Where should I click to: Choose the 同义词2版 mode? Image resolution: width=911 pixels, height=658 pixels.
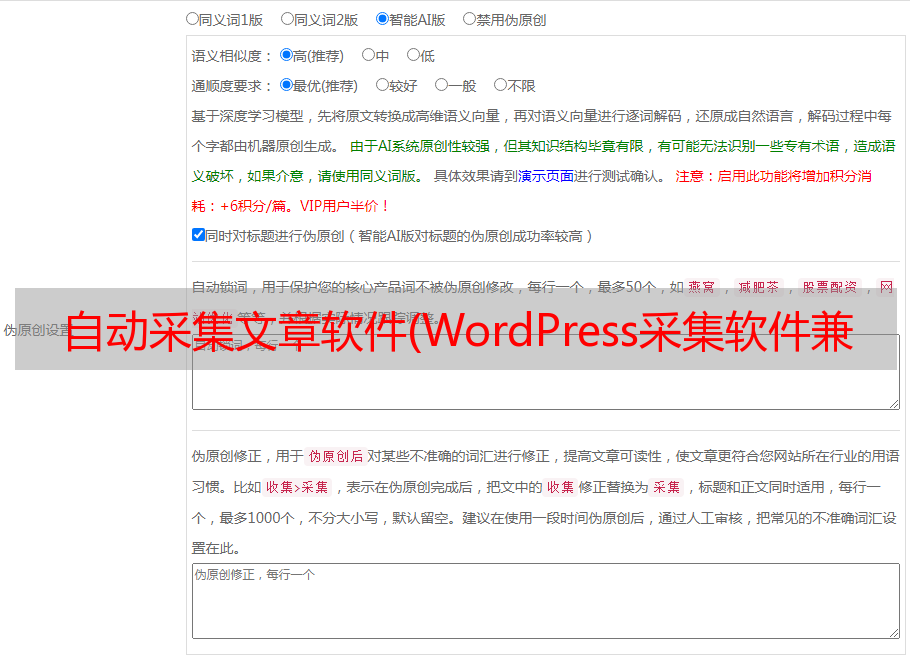point(287,18)
